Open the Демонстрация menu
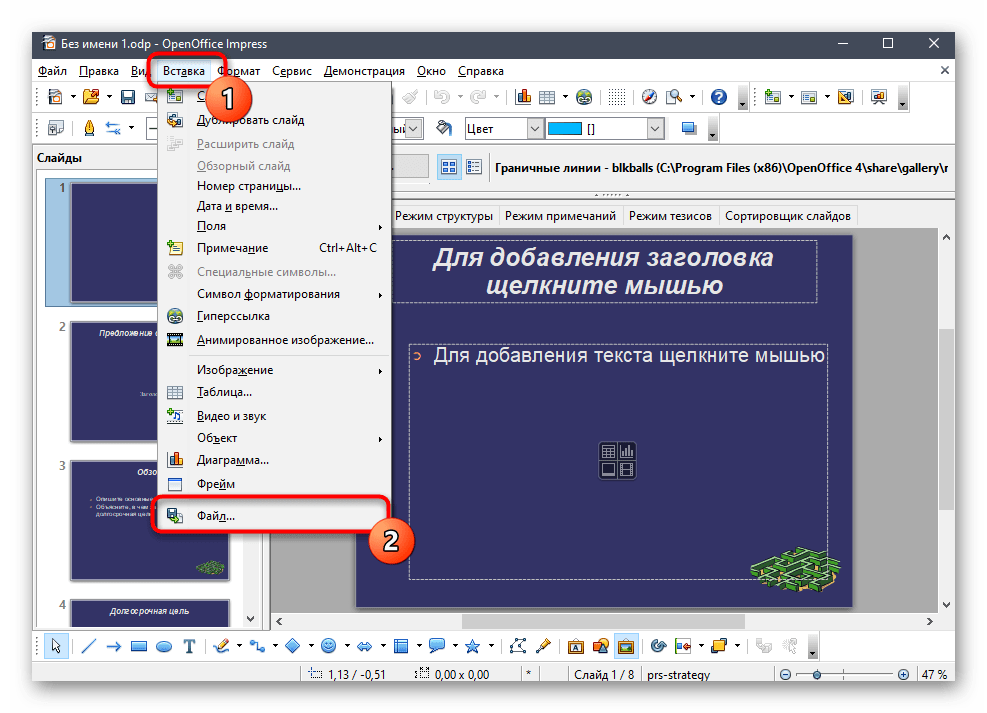The width and height of the screenshot is (987, 713). [x=364, y=71]
